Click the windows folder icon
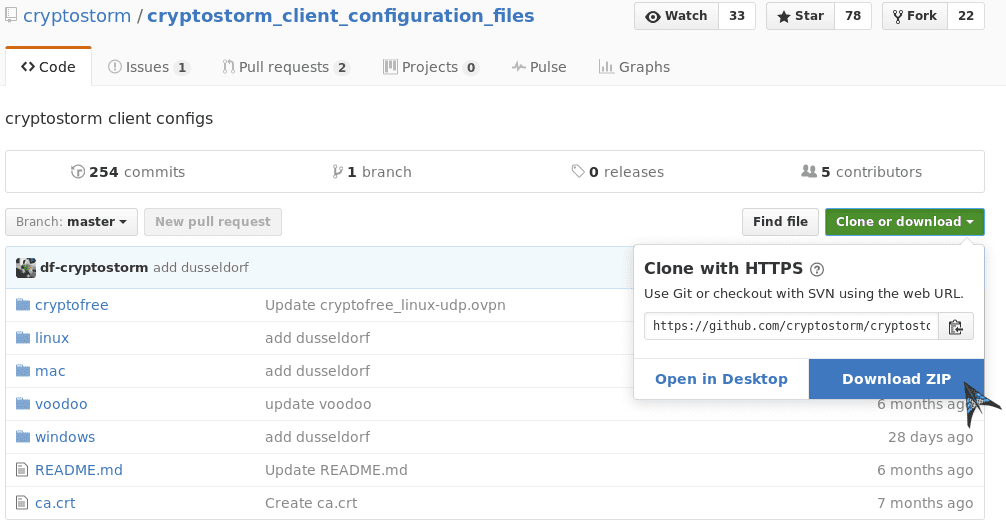Image resolution: width=1006 pixels, height=522 pixels. pyautogui.click(x=23, y=437)
